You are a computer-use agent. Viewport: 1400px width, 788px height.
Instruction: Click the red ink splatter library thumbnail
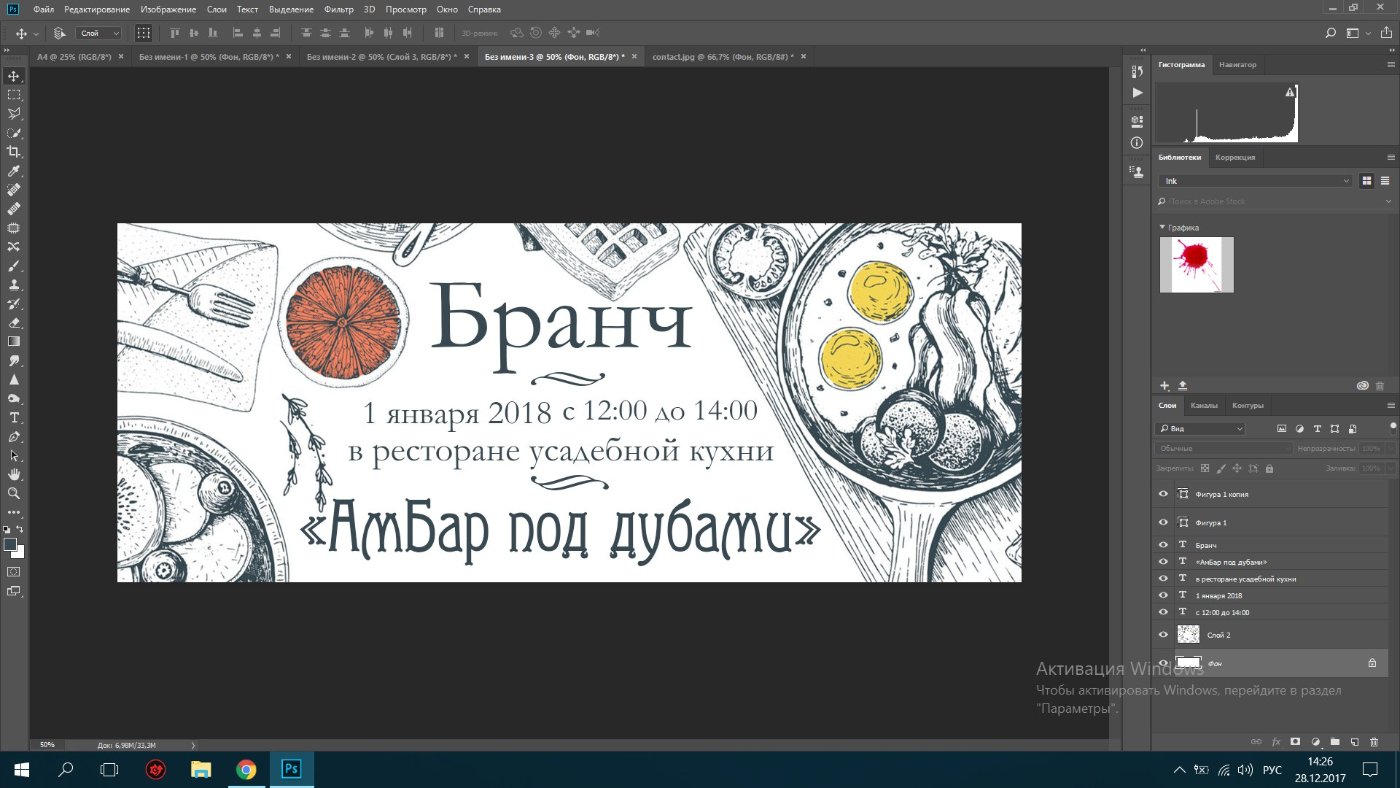1196,264
